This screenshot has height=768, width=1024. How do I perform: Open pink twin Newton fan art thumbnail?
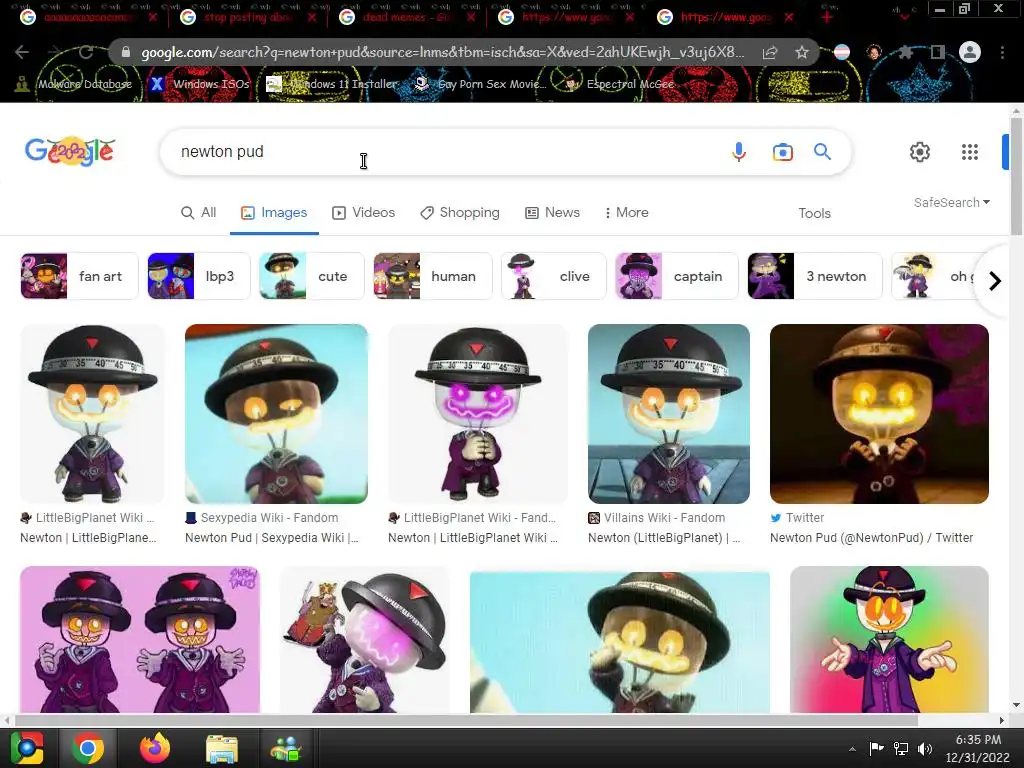click(140, 639)
